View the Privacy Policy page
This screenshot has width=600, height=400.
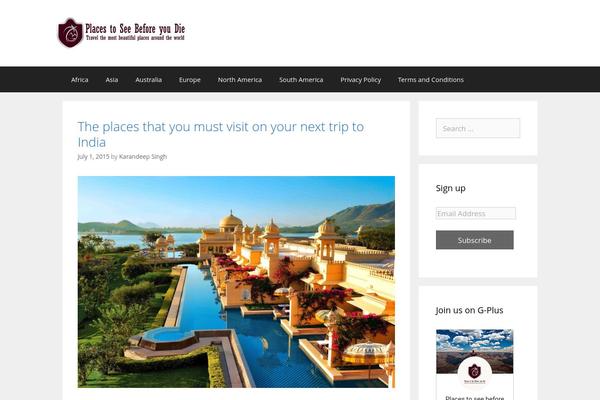point(360,80)
